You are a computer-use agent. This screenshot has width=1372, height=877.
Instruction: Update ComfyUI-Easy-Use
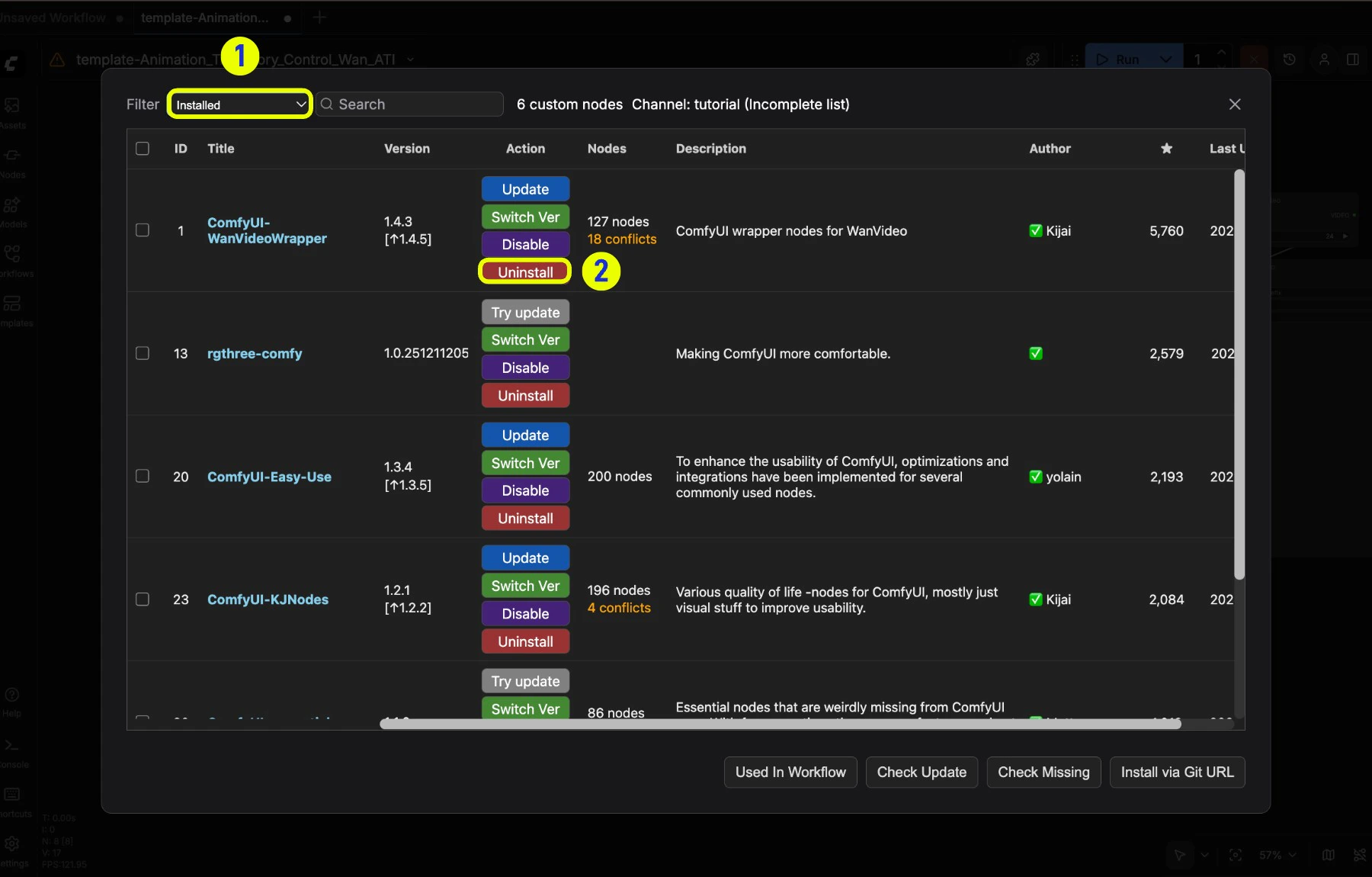tap(525, 435)
